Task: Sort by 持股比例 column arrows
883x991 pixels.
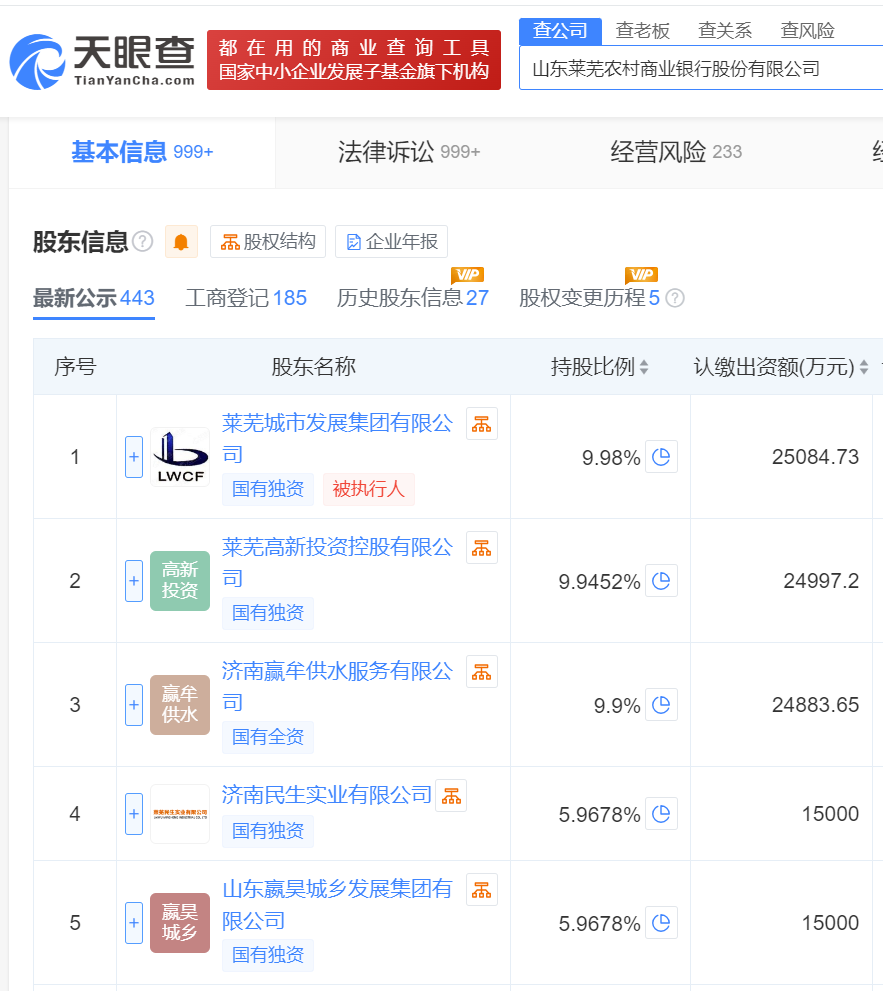Action: click(644, 367)
